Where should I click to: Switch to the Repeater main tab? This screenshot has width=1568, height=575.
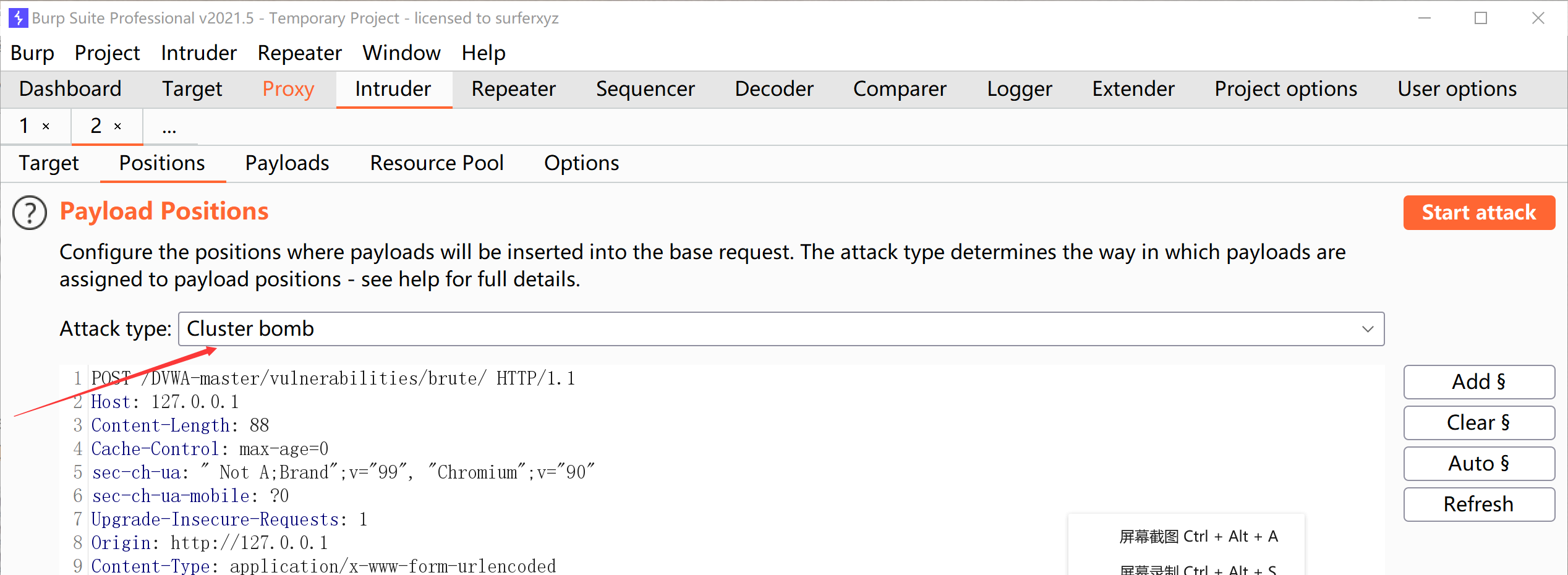pyautogui.click(x=513, y=90)
